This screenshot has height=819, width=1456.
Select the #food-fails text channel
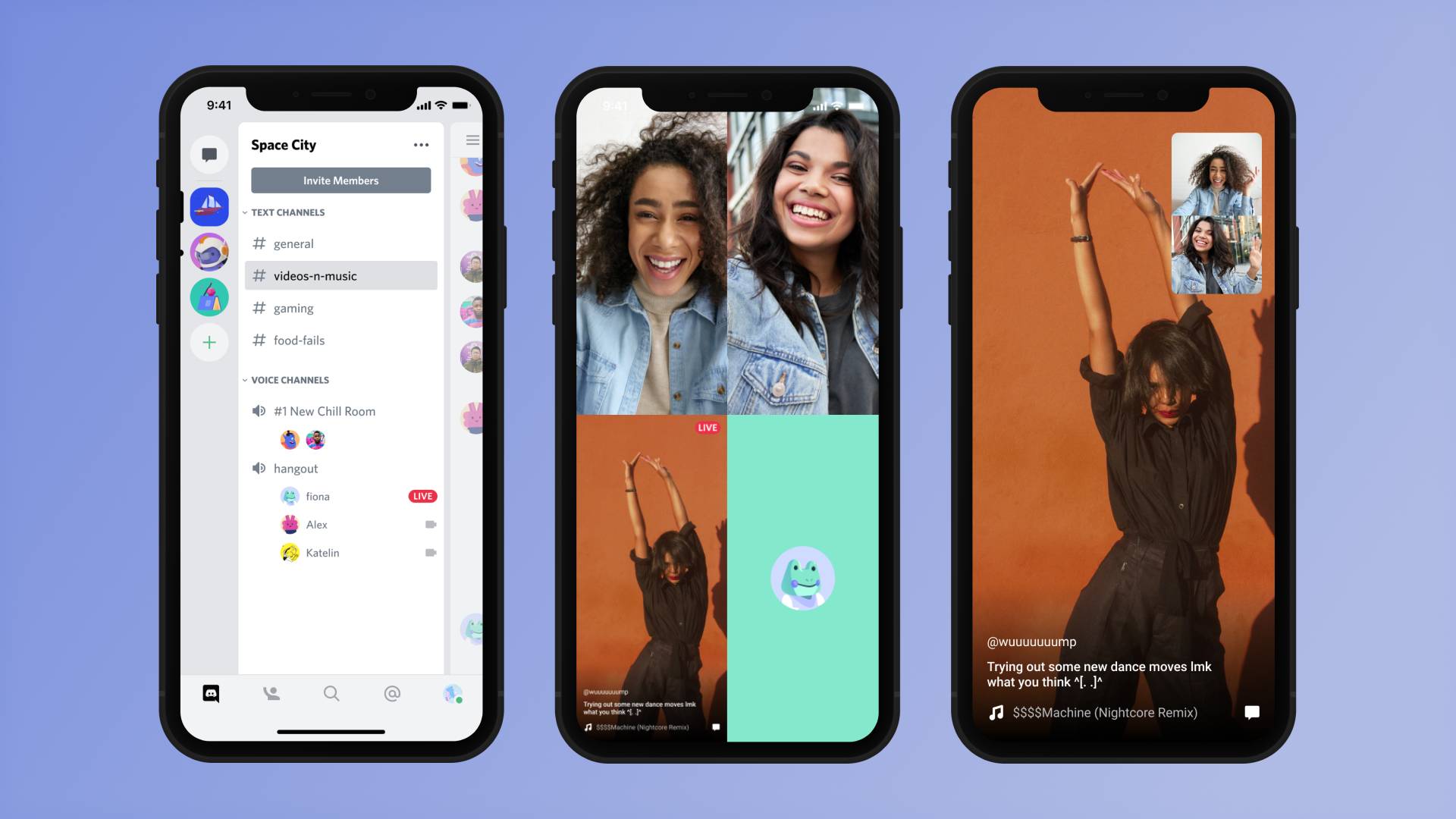point(299,339)
